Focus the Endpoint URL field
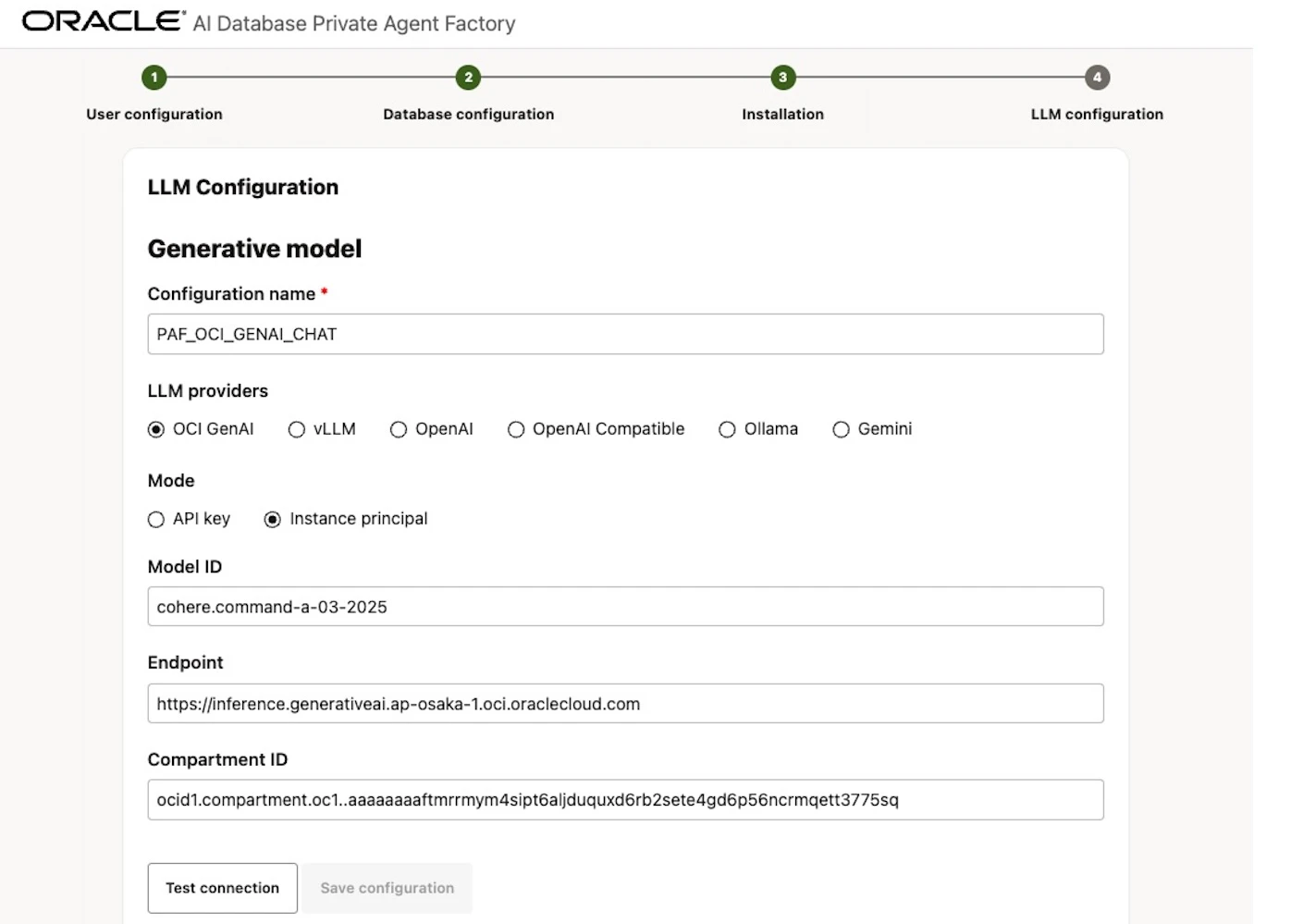The height and width of the screenshot is (924, 1291). click(626, 704)
